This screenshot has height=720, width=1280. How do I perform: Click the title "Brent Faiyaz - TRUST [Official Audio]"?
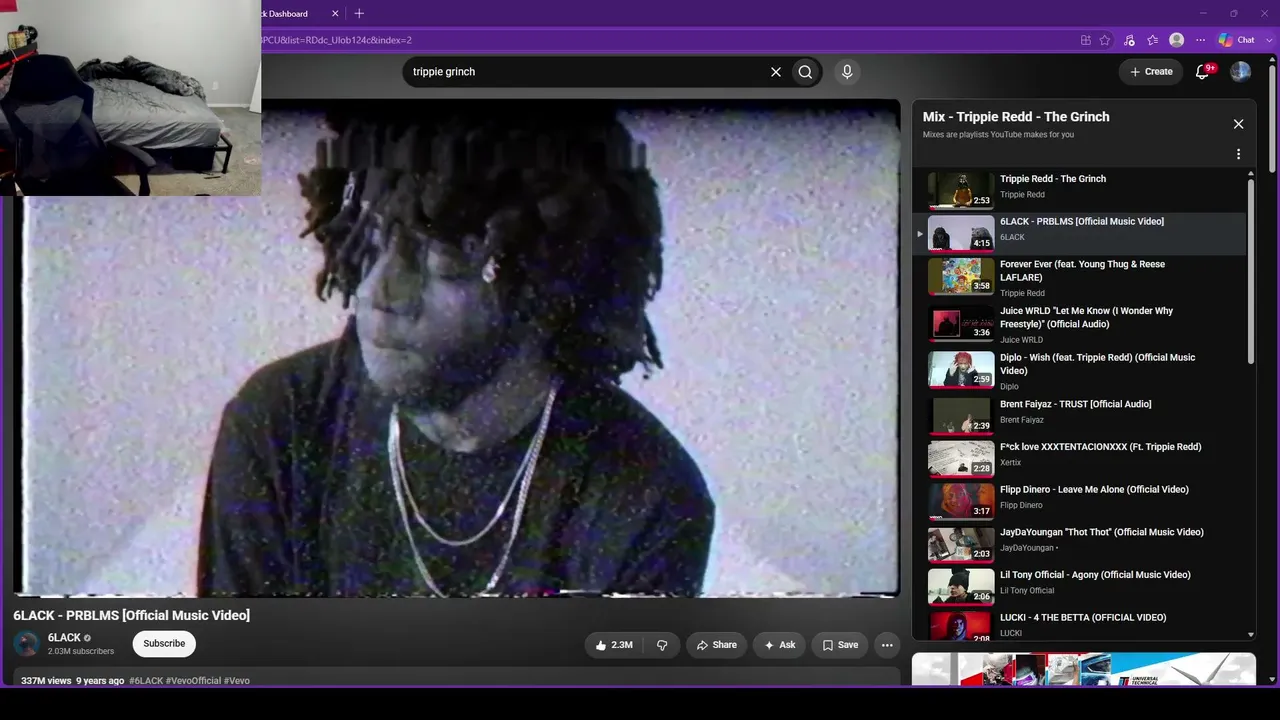coord(1076,404)
